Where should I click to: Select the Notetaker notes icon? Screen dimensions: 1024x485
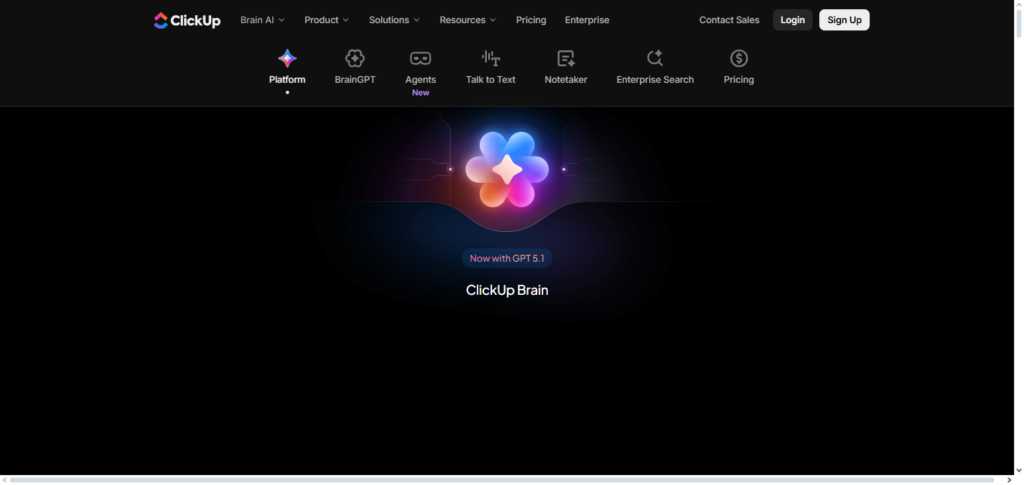point(566,59)
